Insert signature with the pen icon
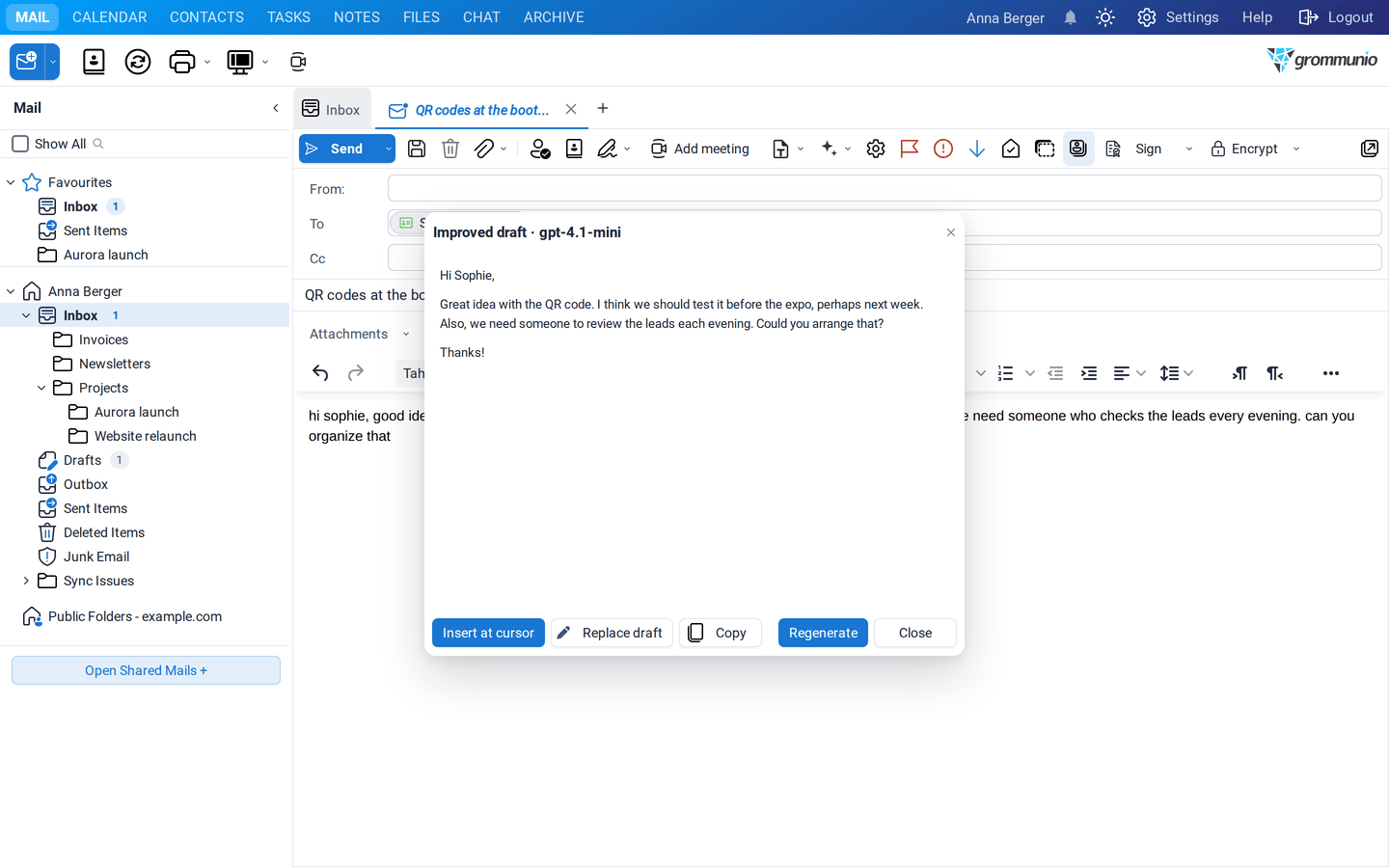The image size is (1389, 868). [x=607, y=149]
